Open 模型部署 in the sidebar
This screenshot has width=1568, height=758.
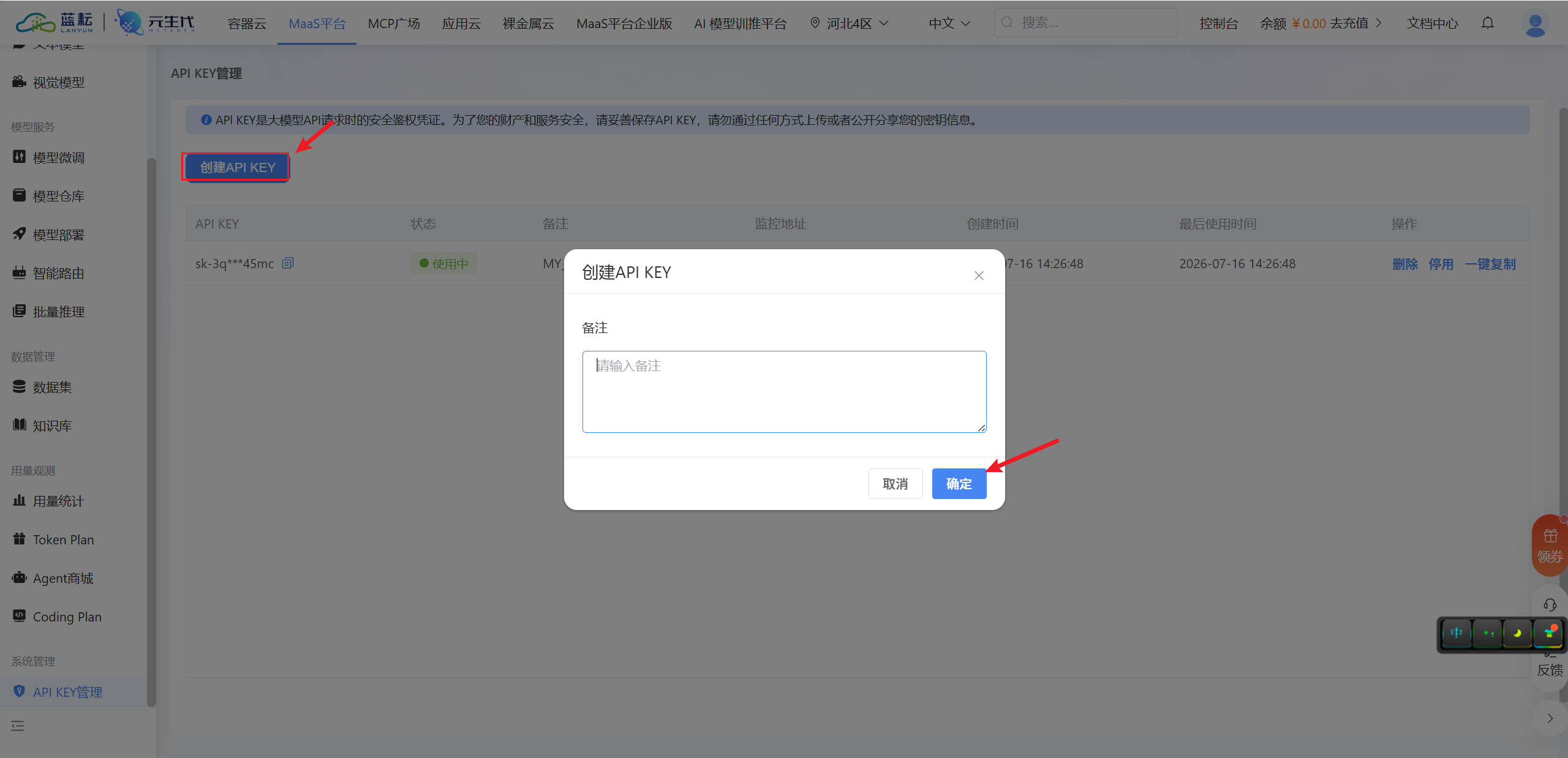tap(73, 235)
